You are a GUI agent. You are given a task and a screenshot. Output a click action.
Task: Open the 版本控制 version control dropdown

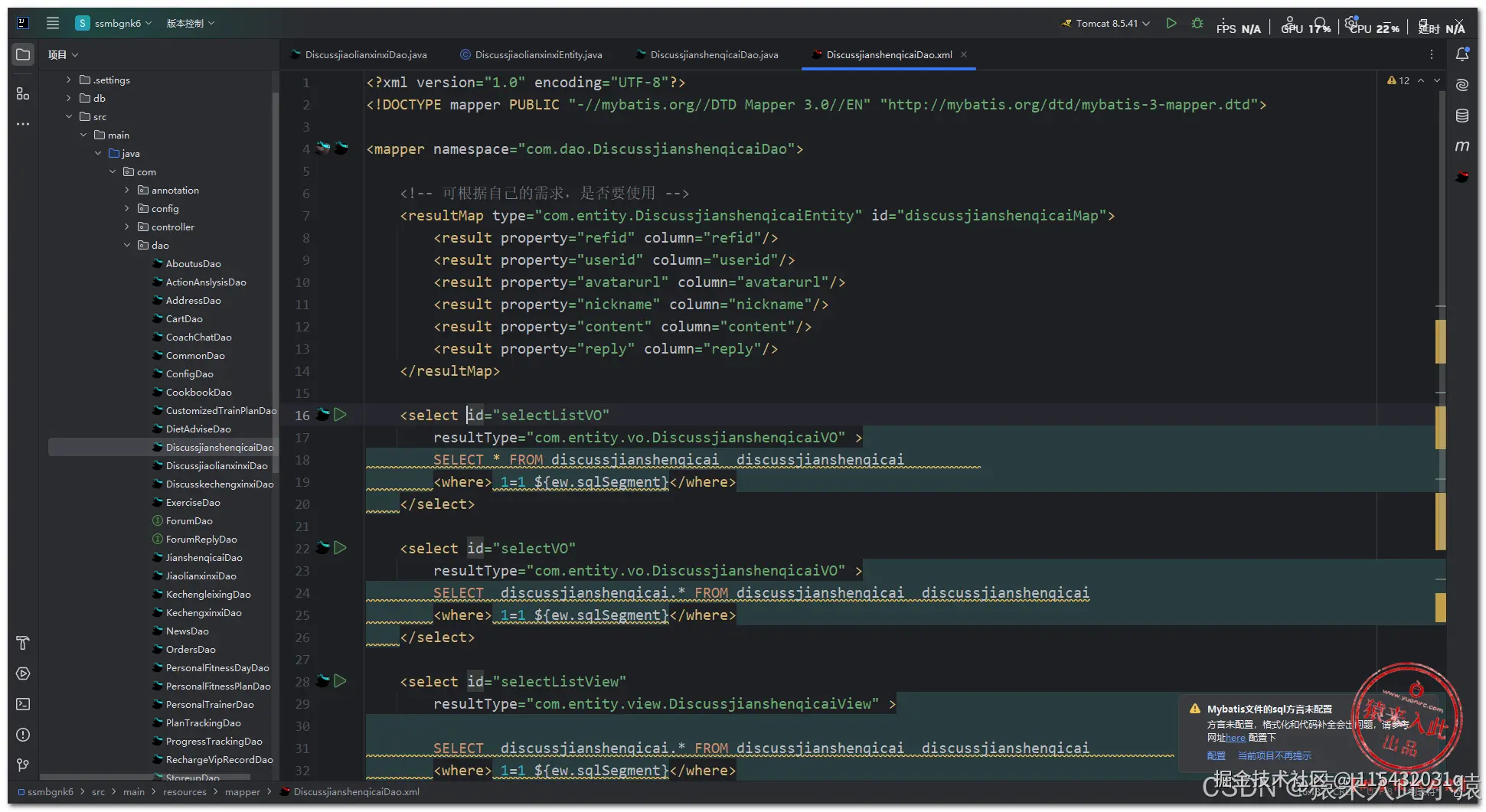point(191,23)
